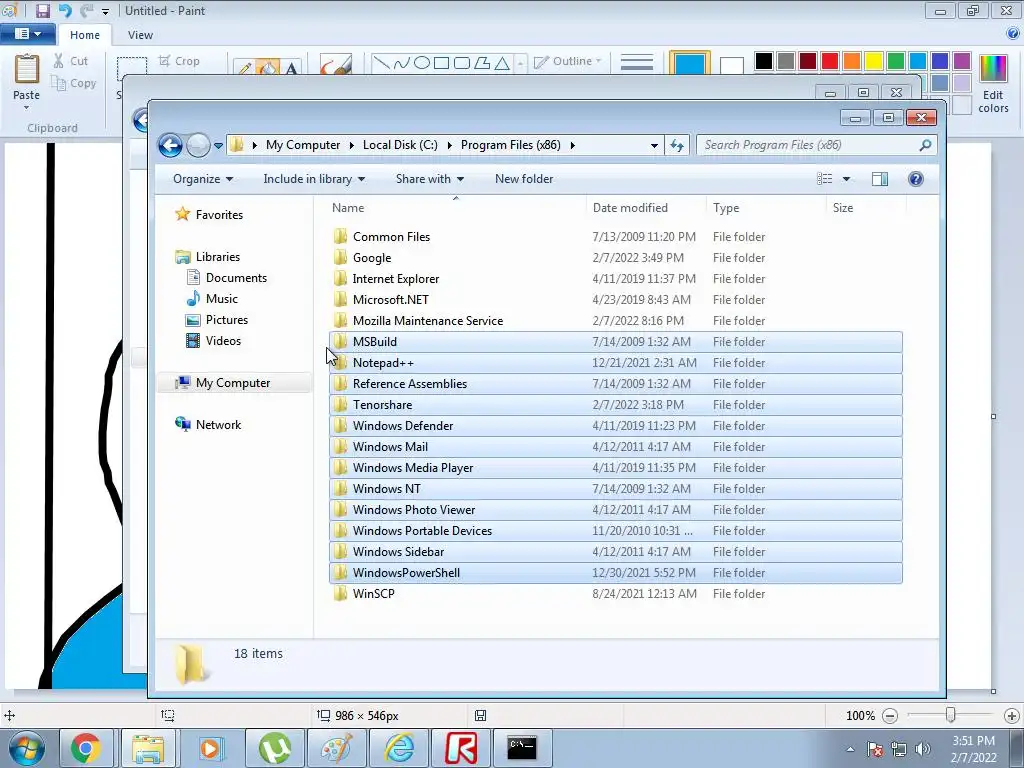Click the Forward arrow in Explorer
This screenshot has height=768, width=1024.
coord(198,145)
